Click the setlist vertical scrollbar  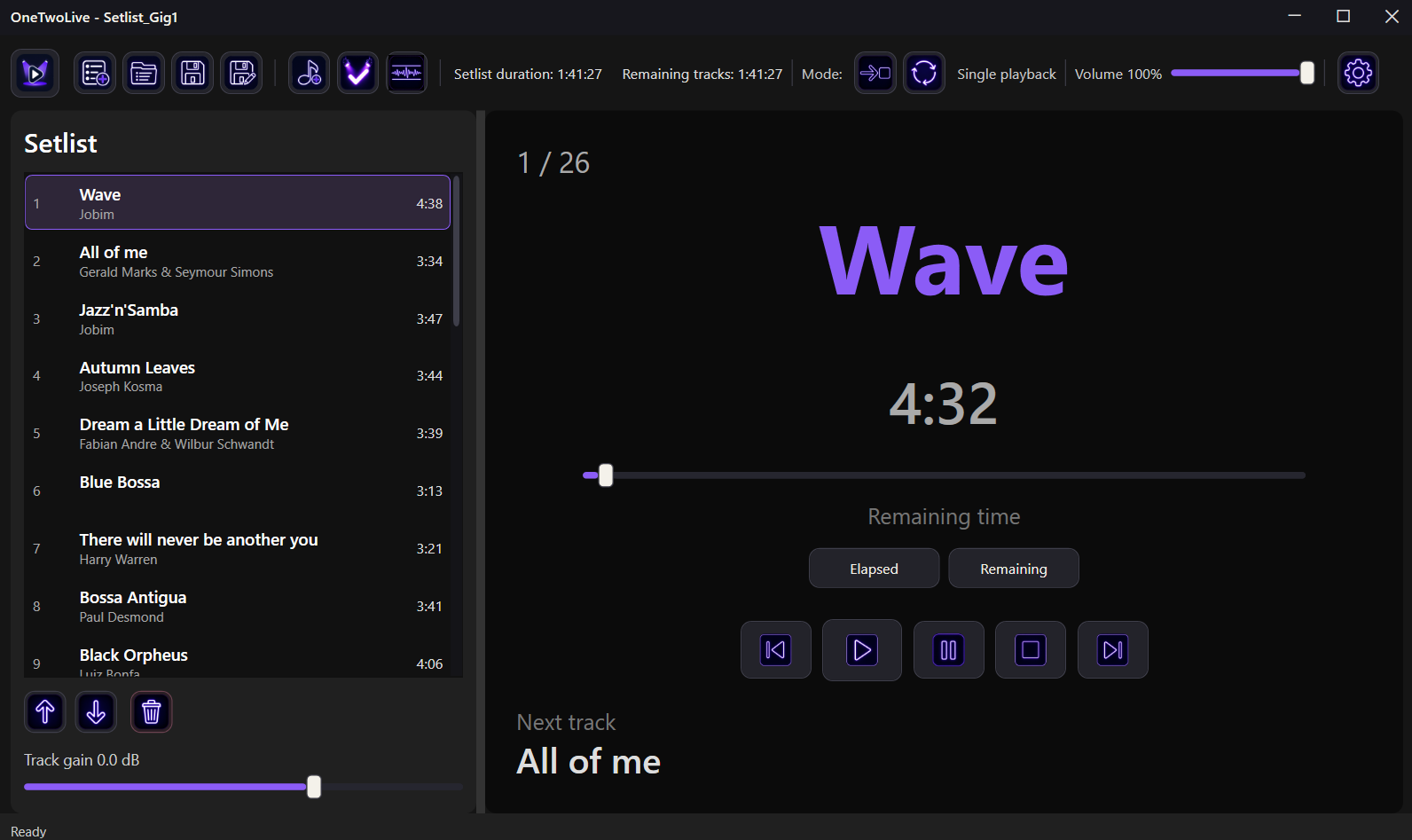457,251
